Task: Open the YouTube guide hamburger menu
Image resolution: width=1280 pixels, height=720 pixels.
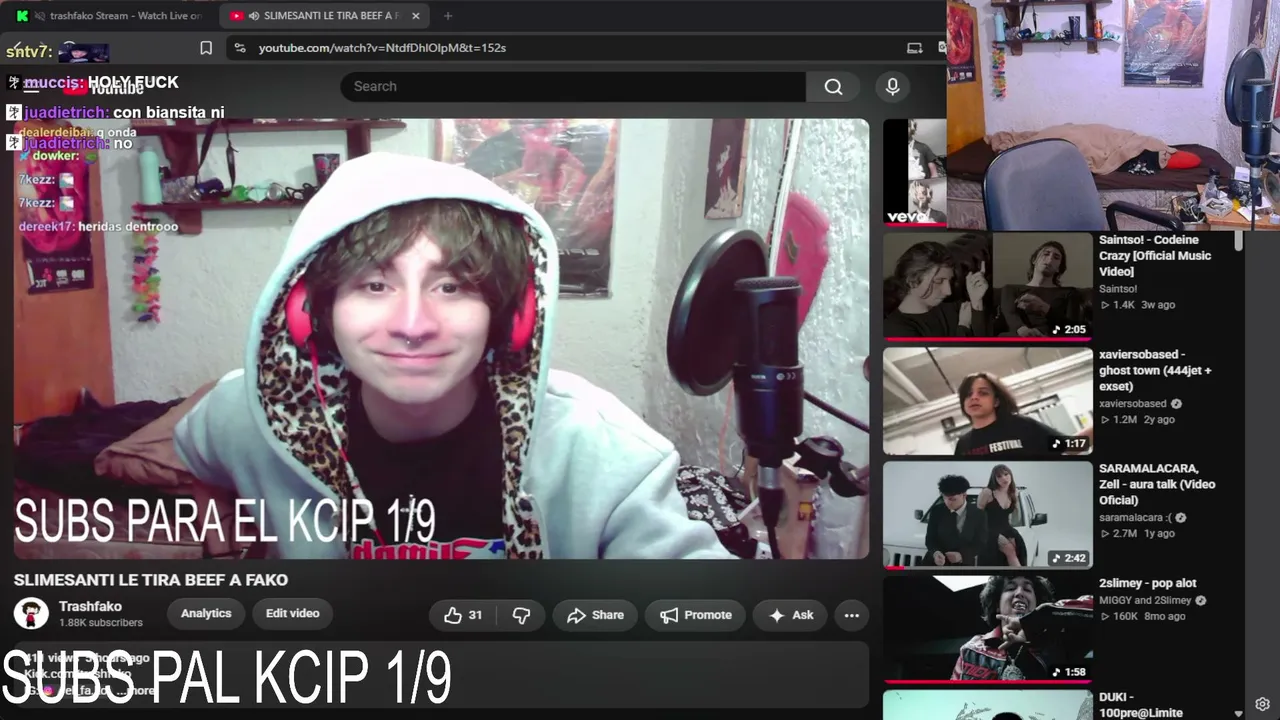Action: [31, 87]
